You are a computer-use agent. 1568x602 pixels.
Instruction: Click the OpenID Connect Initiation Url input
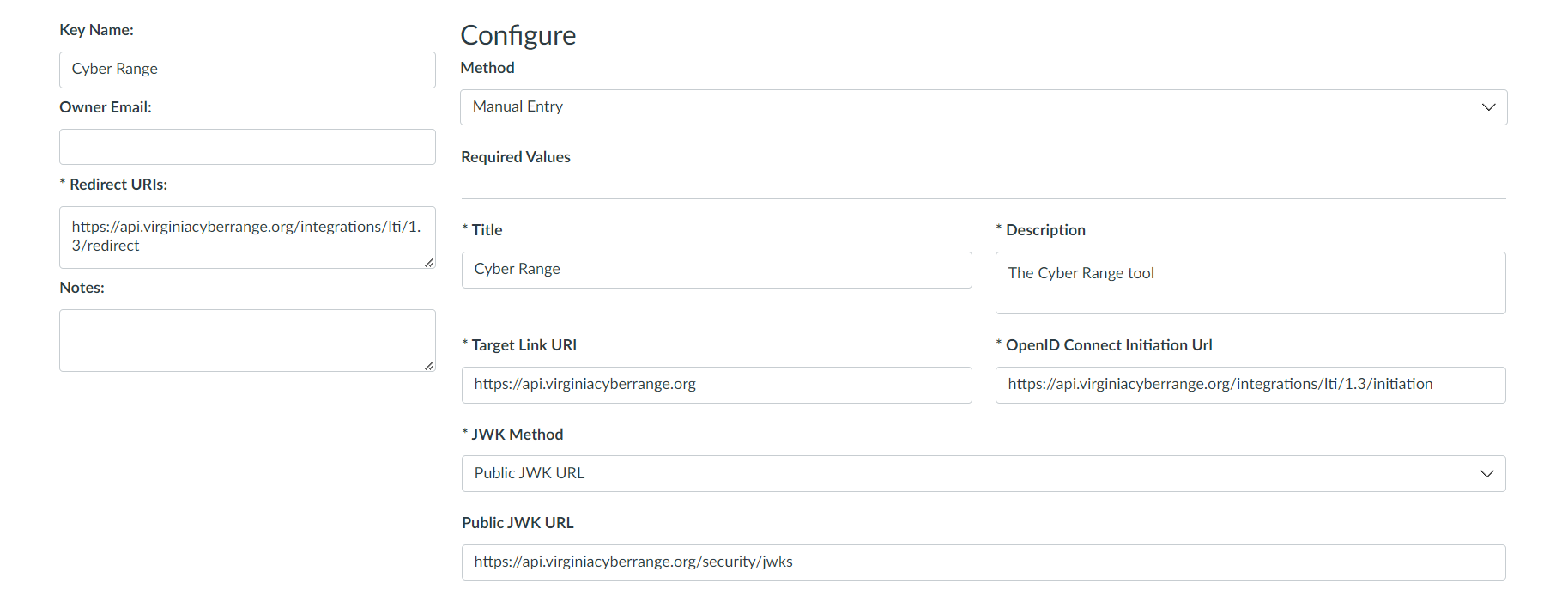click(1250, 385)
